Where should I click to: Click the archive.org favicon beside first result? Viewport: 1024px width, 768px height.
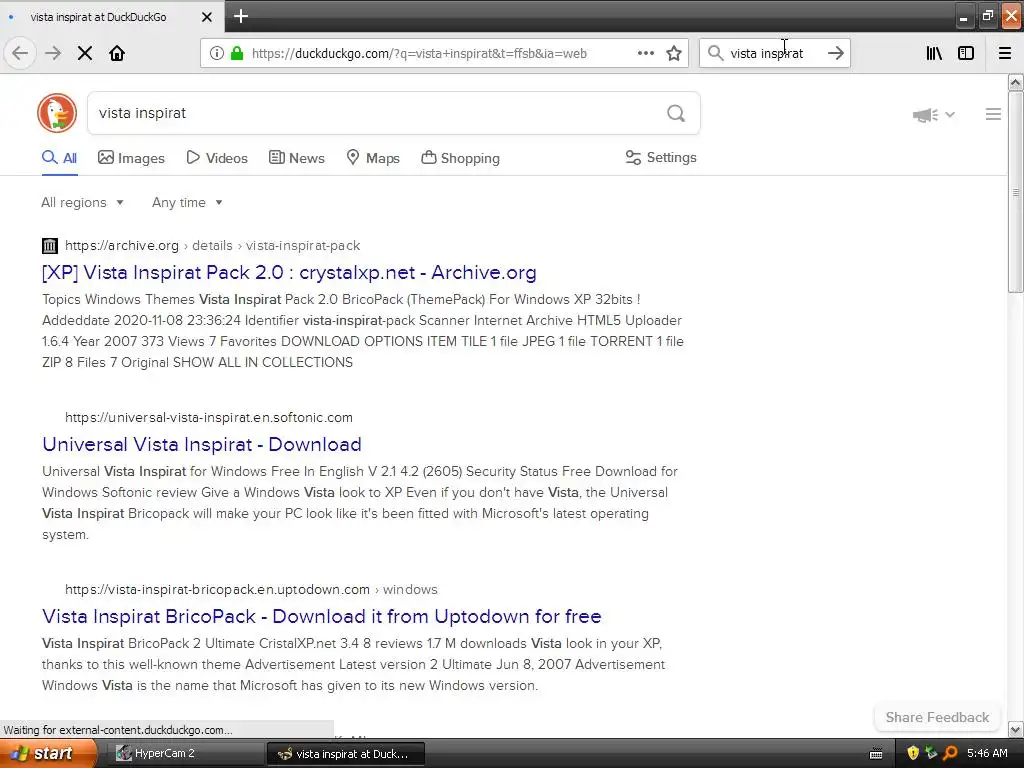point(50,246)
